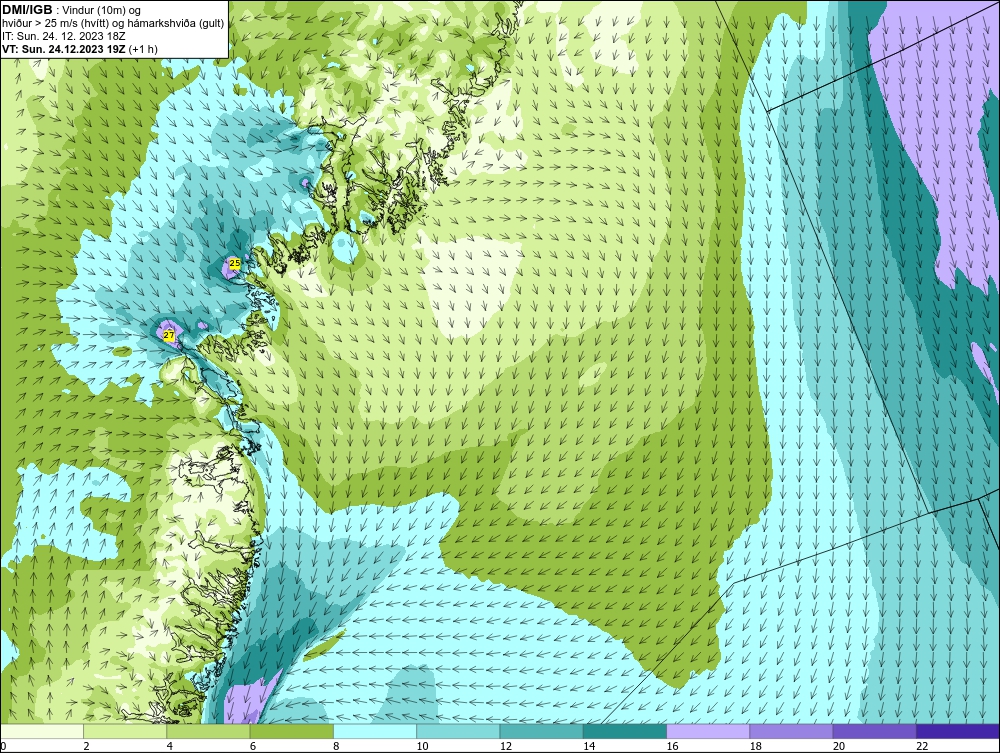
Task: Select the 6-8 m/s olive green swatch
Action: (x=291, y=731)
